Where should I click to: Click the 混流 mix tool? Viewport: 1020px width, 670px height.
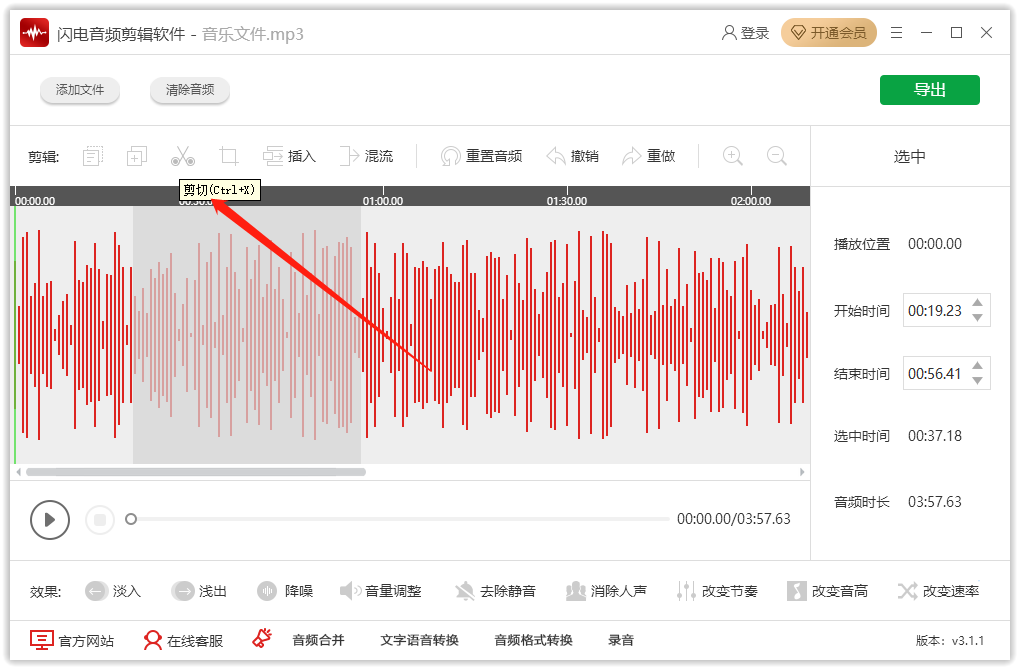click(366, 156)
